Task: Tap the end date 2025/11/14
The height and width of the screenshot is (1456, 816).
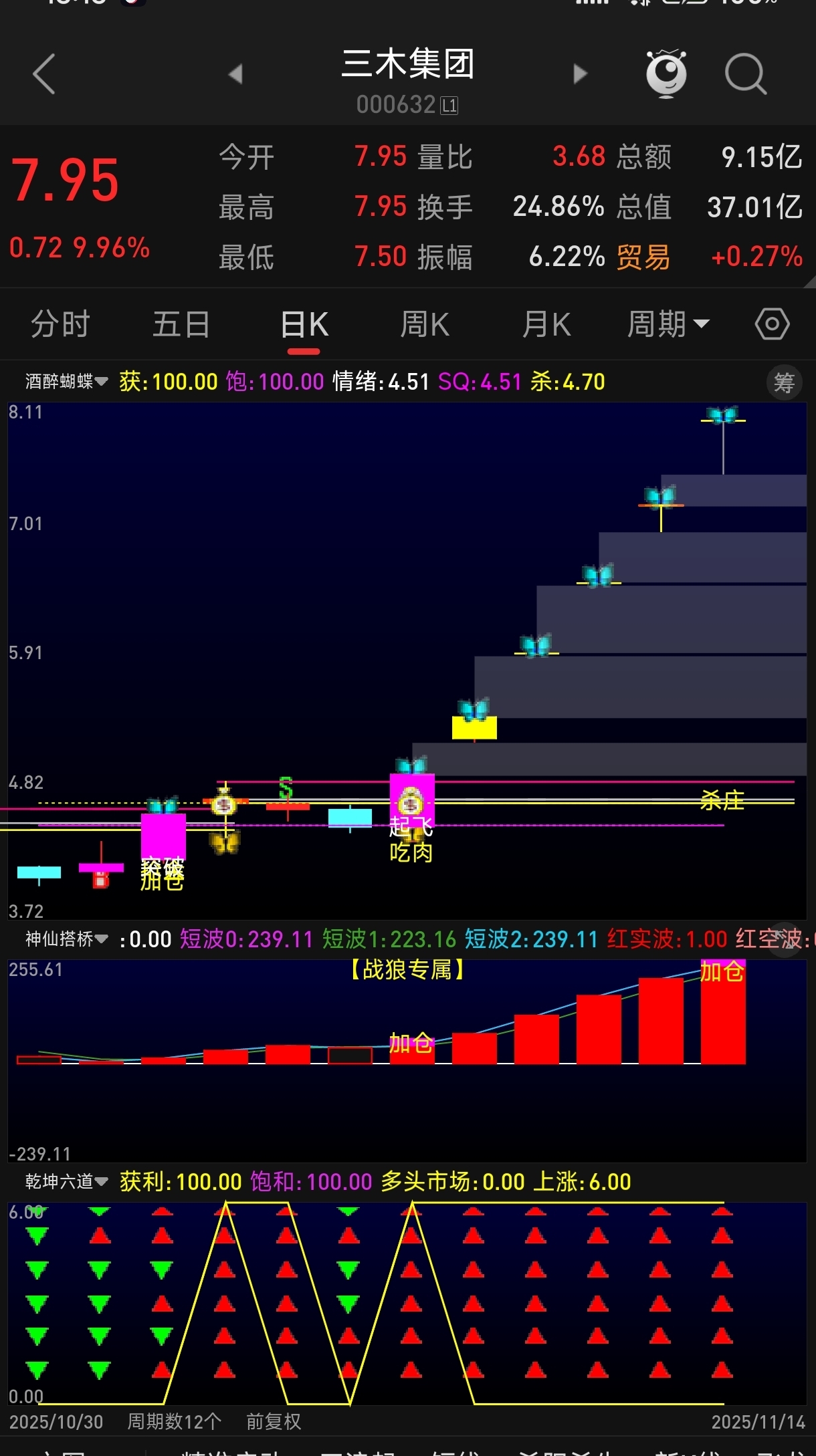Action: coord(758,1421)
